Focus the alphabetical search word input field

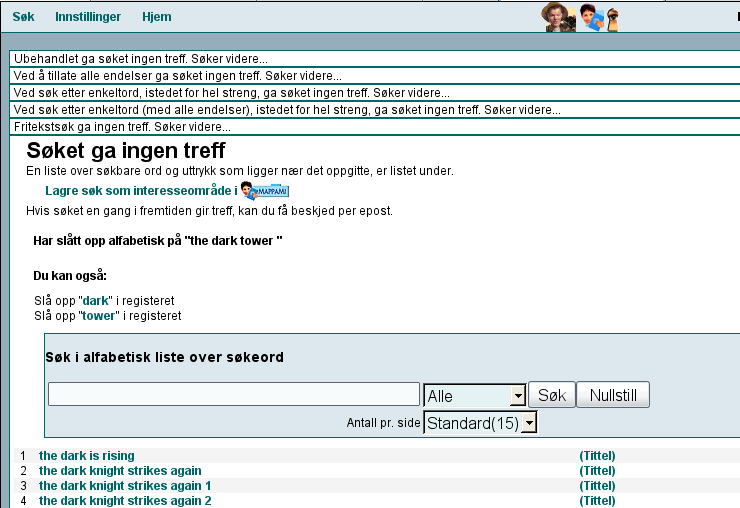[234, 394]
